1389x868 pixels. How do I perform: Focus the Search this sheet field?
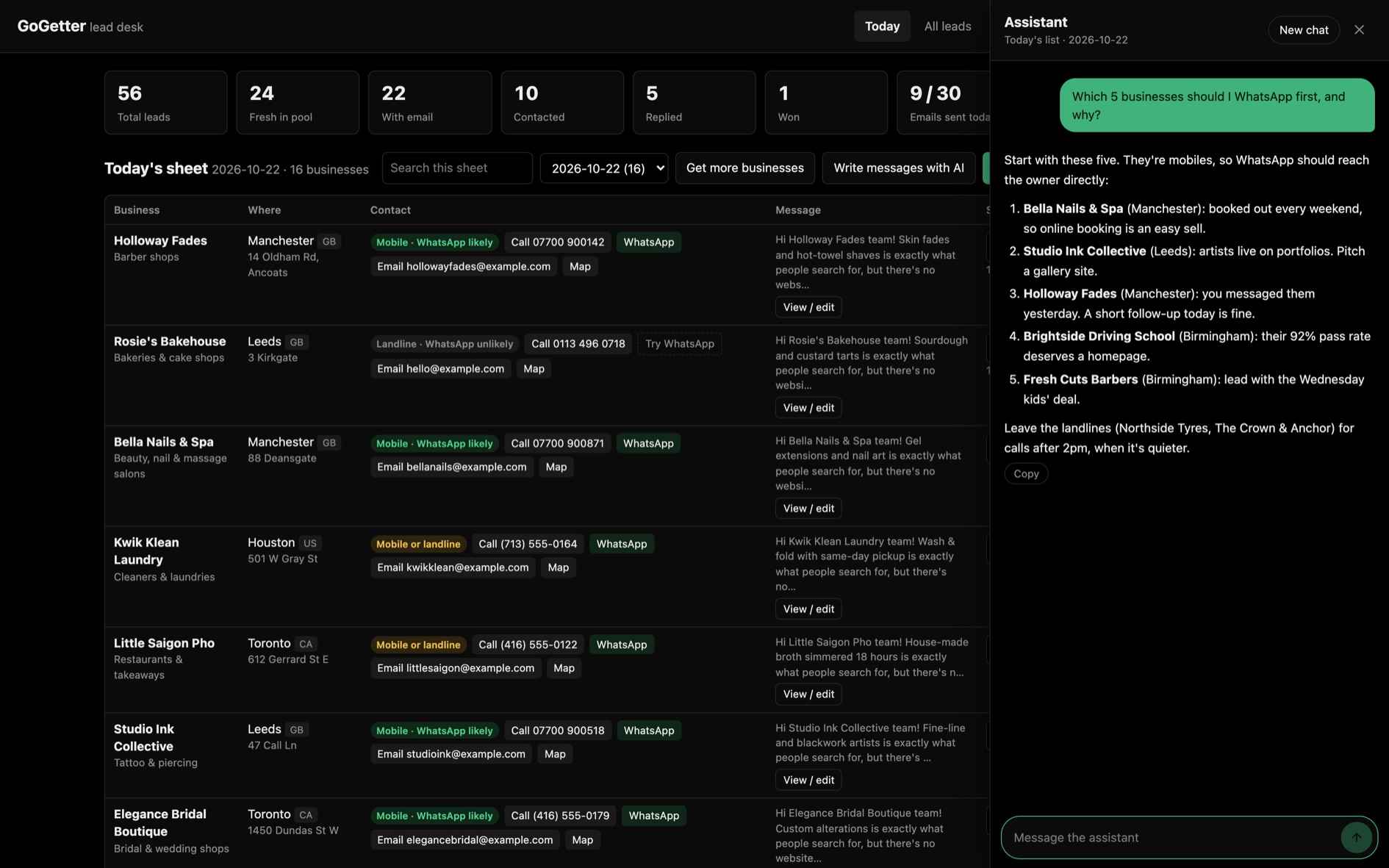pyautogui.click(x=457, y=168)
